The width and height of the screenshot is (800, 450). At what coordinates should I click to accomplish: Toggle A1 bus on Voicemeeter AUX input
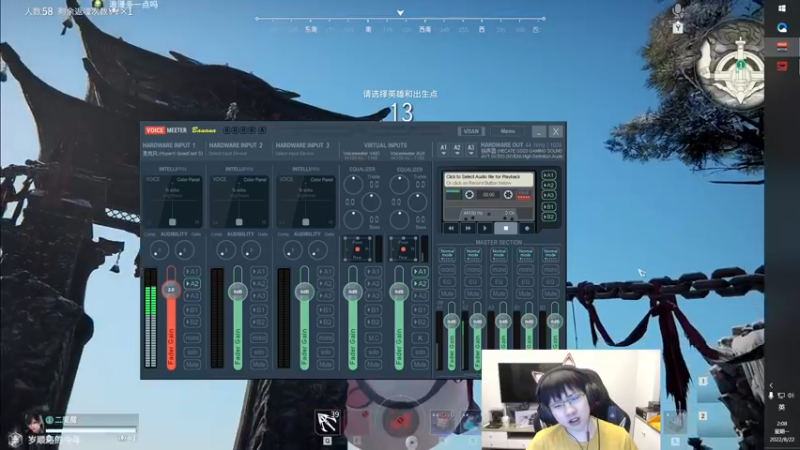(x=420, y=271)
